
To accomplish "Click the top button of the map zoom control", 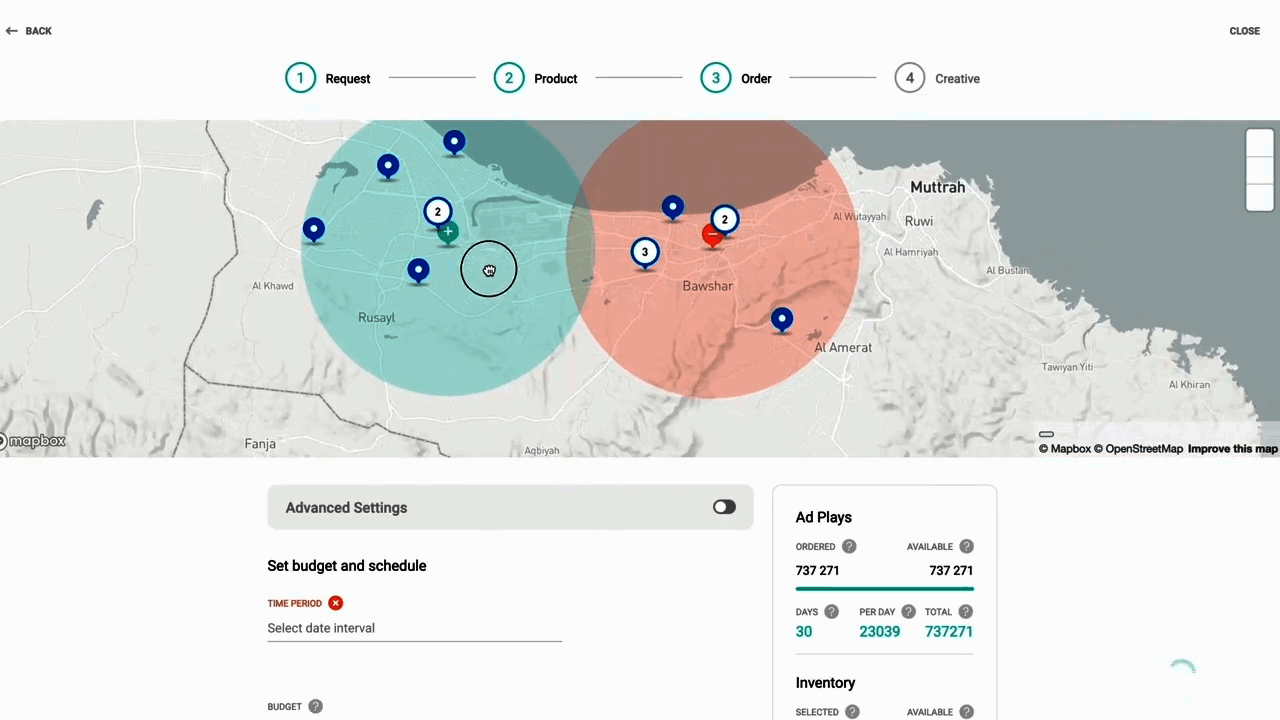I will click(1259, 143).
